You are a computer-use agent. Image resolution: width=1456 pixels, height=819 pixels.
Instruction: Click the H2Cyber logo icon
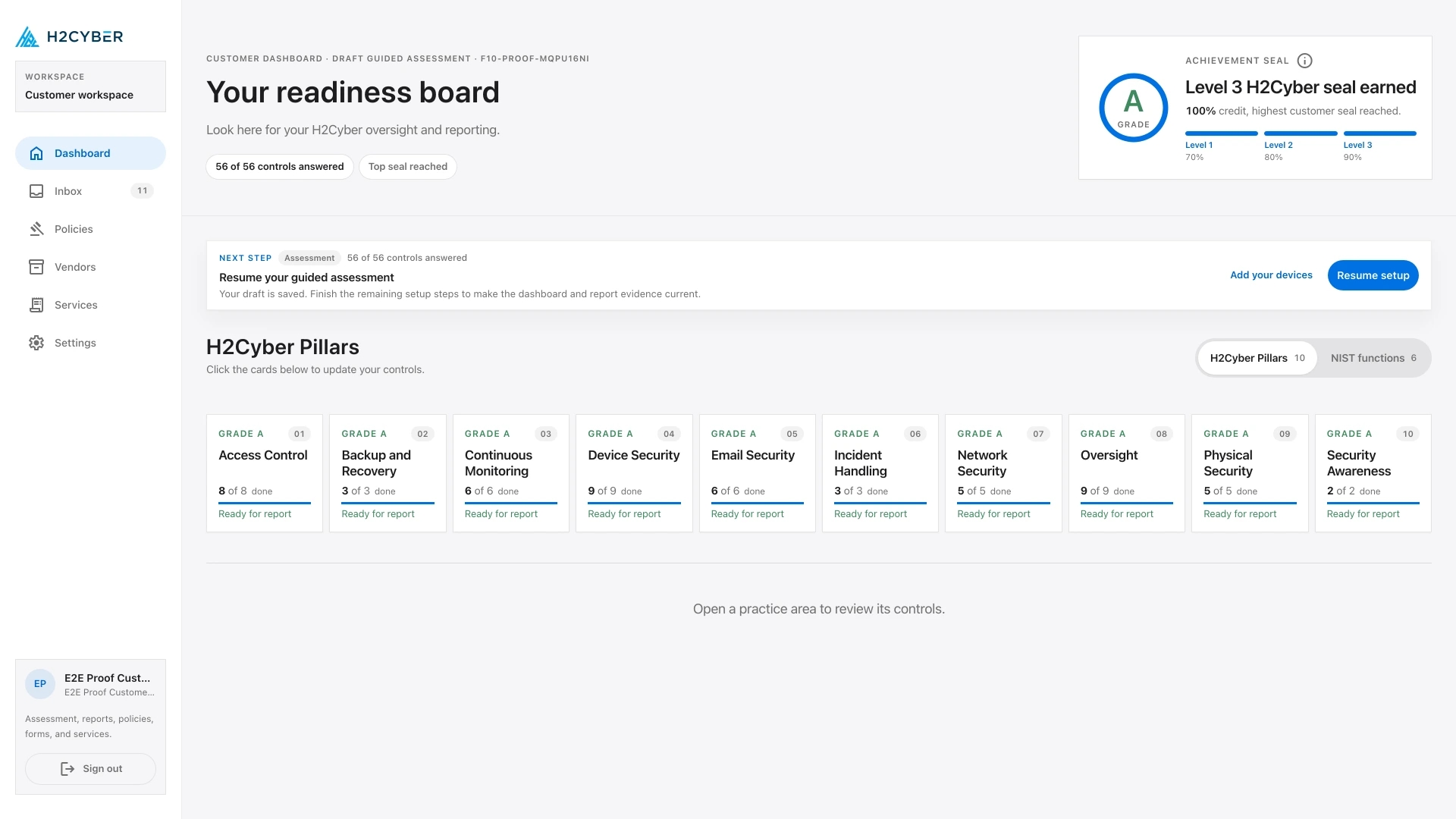(27, 36)
